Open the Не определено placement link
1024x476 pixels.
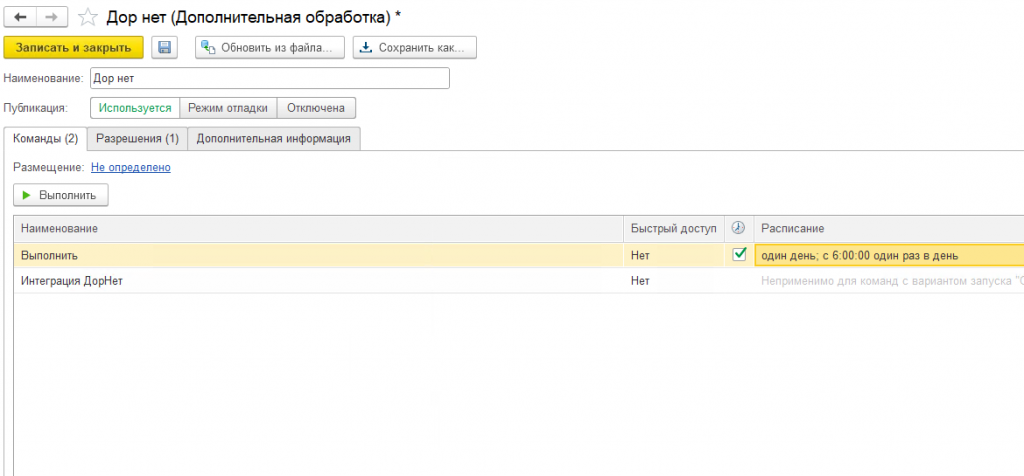[x=131, y=167]
